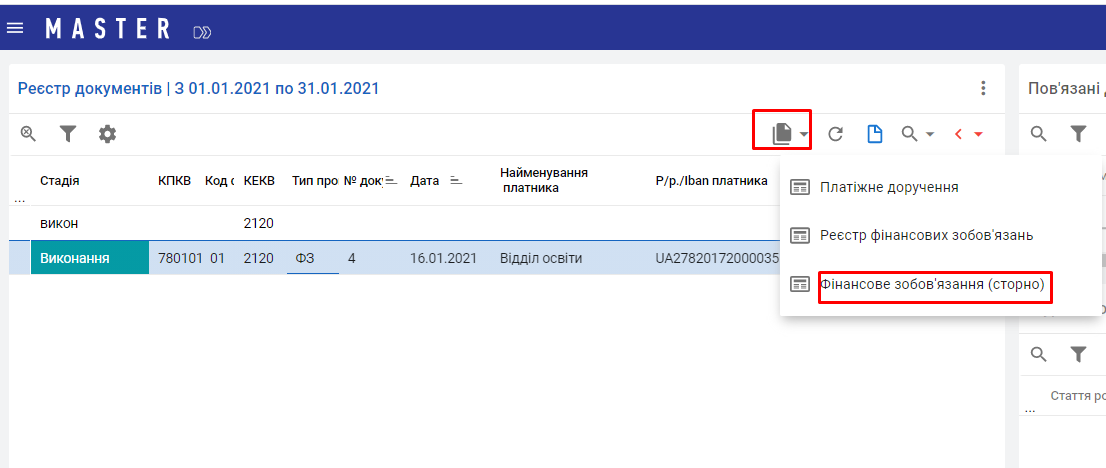
Task: Click the clear search icon in registry toolbar
Action: [x=28, y=133]
